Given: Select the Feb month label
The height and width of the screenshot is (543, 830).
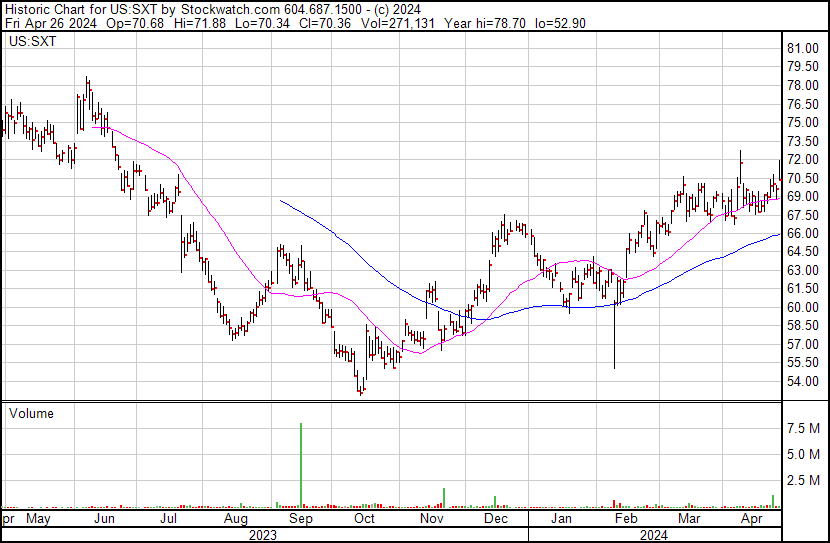Looking at the screenshot, I should coord(626,519).
